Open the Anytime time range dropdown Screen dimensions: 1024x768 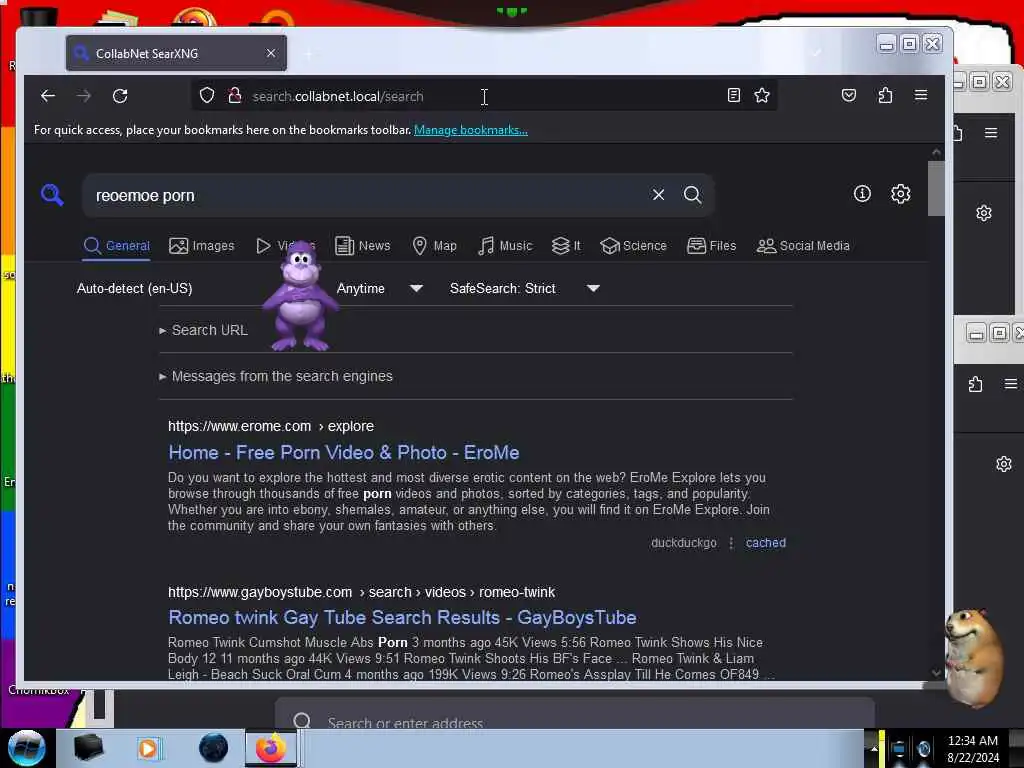coord(379,289)
